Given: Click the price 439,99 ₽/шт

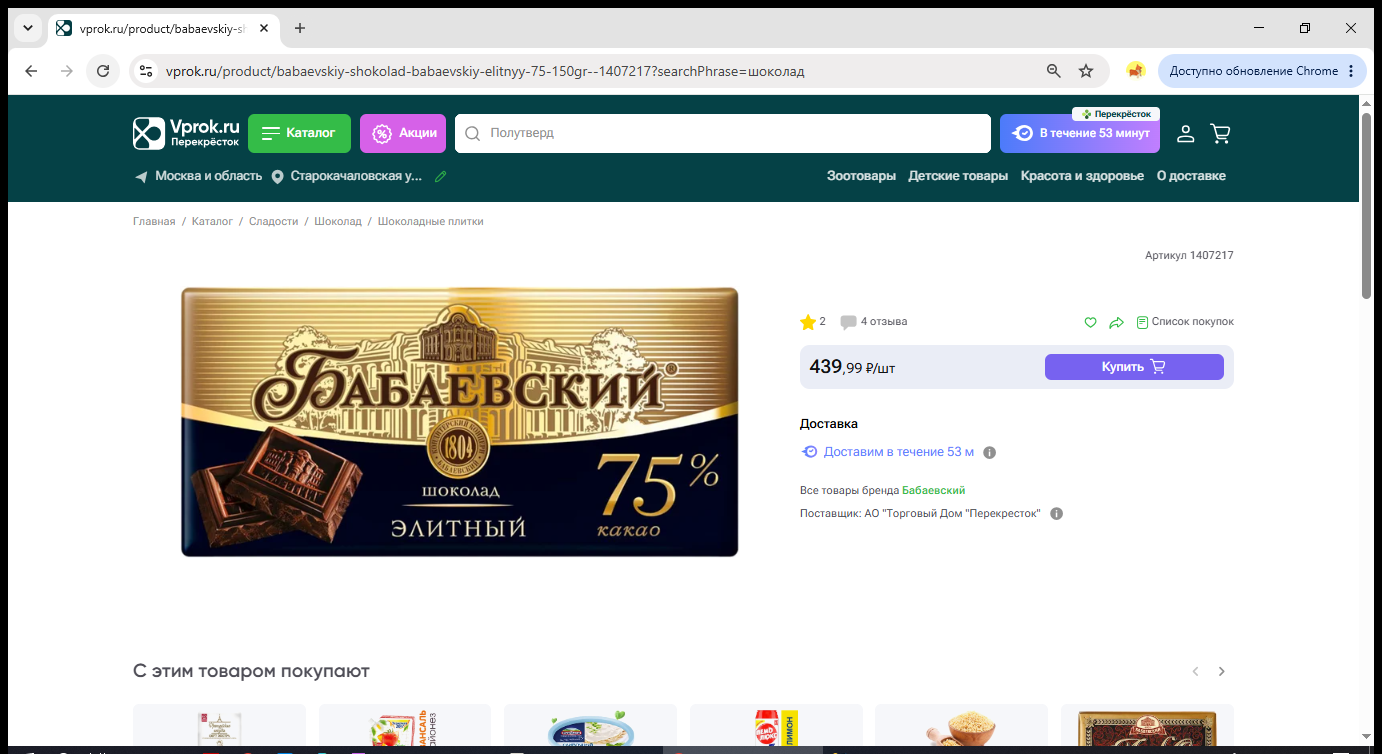Looking at the screenshot, I should (852, 367).
